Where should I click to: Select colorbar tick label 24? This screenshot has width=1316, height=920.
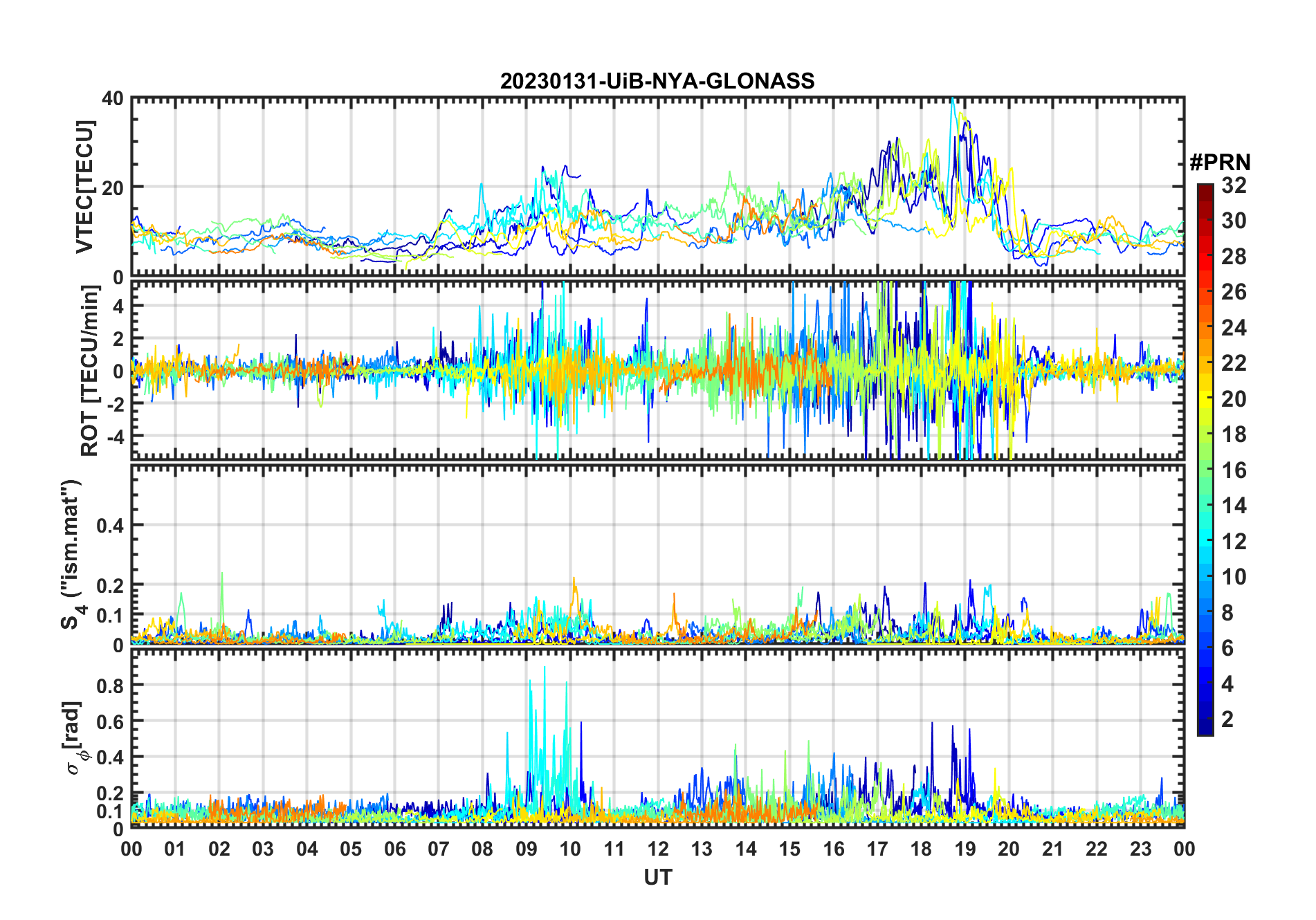(x=1234, y=328)
